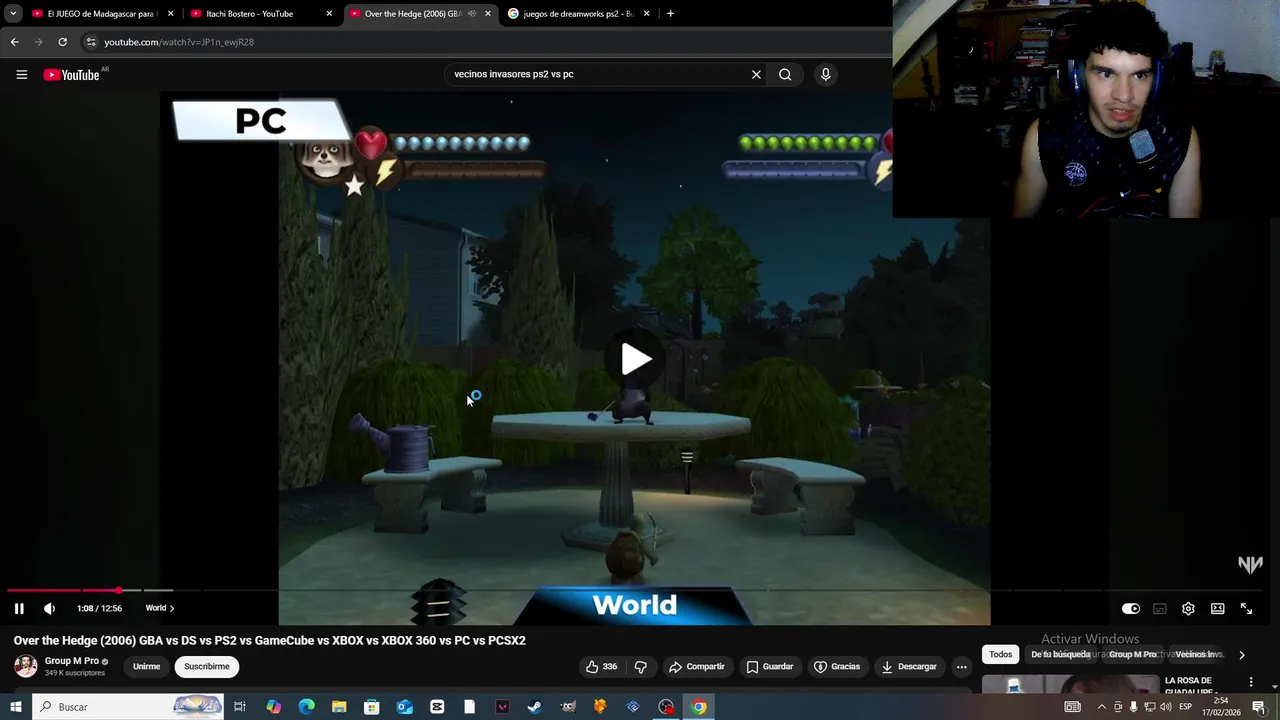This screenshot has height=720, width=1280.
Task: Run the search with the magnifier button
Action: [785, 74]
